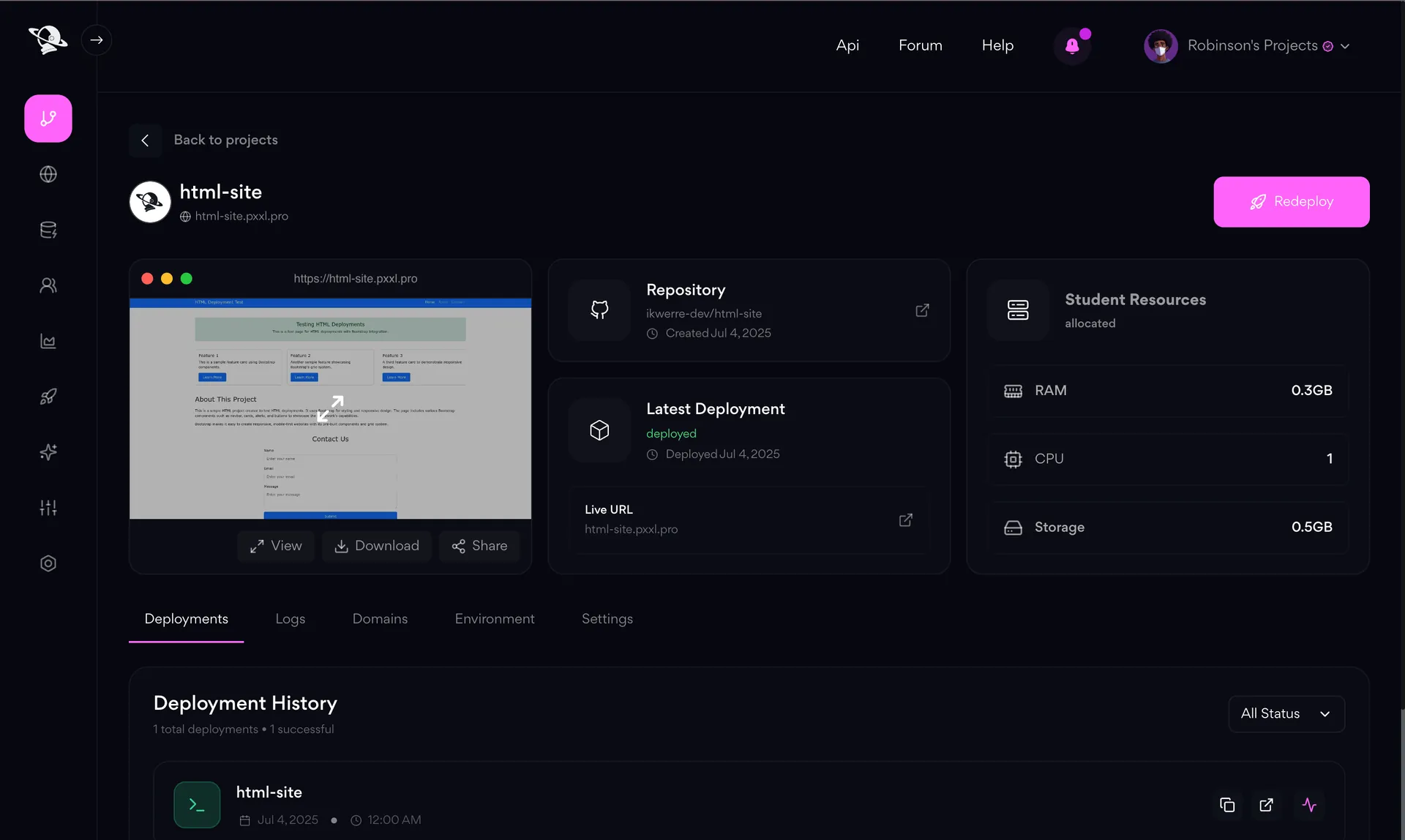Switch to the Logs tab
The width and height of the screenshot is (1405, 840).
tap(290, 619)
